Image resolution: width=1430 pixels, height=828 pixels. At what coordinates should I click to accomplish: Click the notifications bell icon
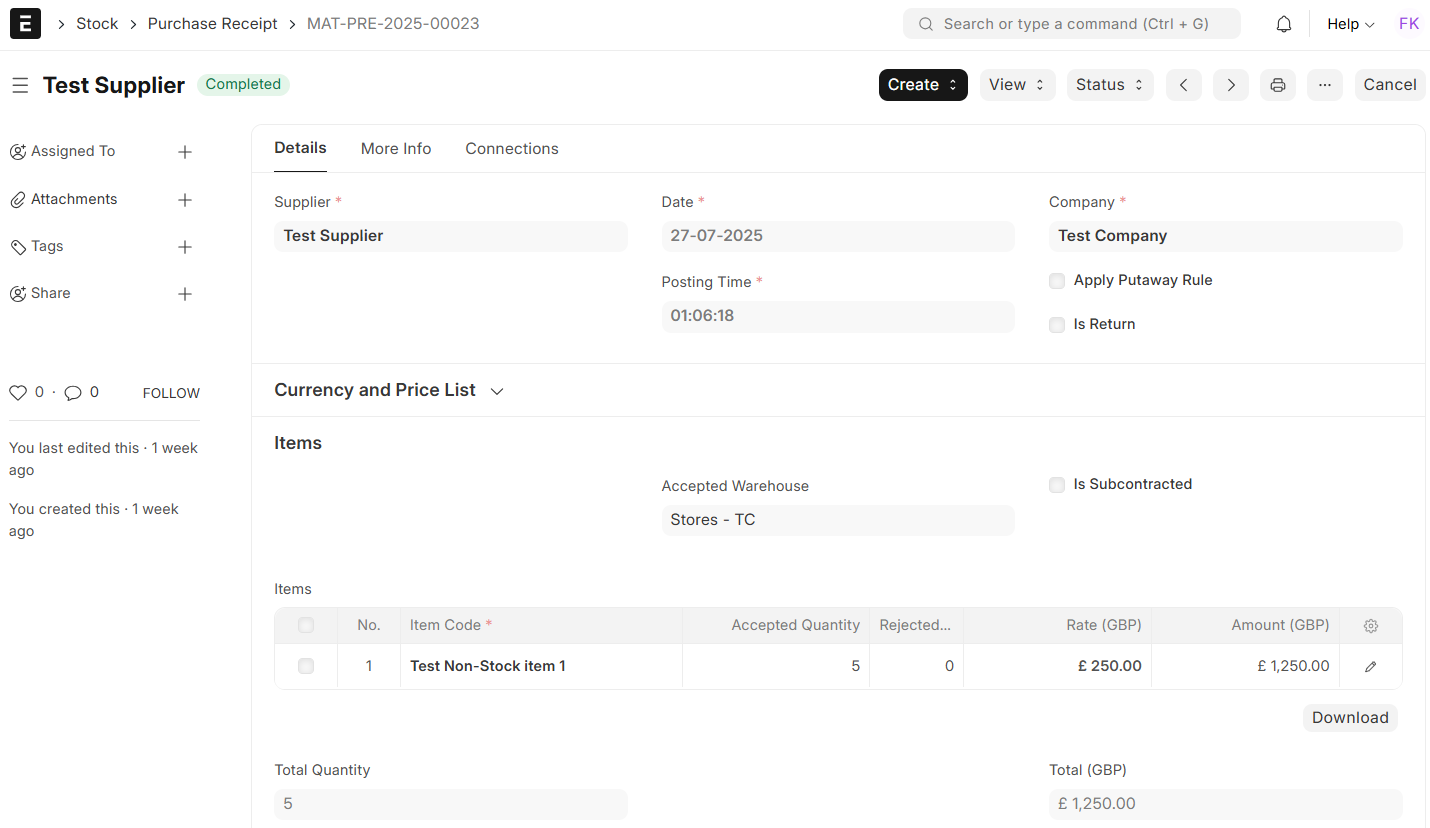1284,24
